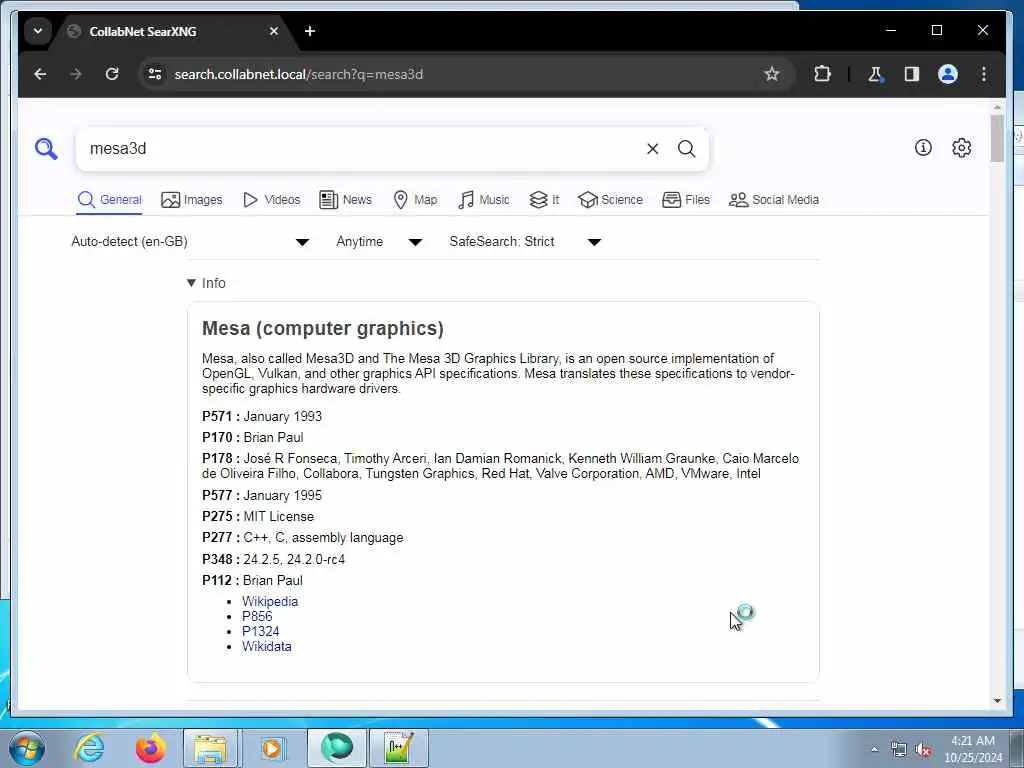Open a new browser tab
The height and width of the screenshot is (768, 1024).
point(310,31)
